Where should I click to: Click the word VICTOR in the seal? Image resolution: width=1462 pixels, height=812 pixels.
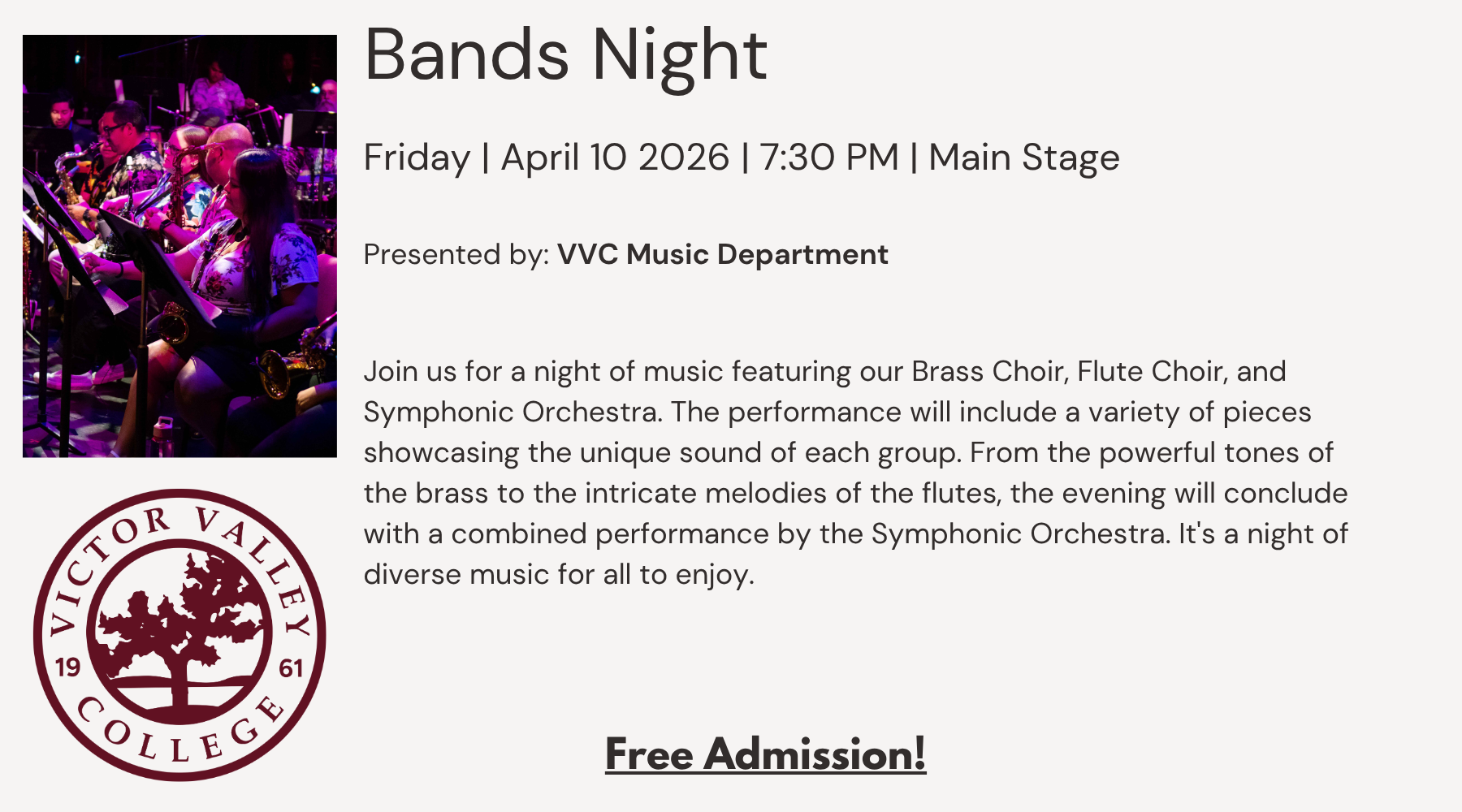coord(99,562)
